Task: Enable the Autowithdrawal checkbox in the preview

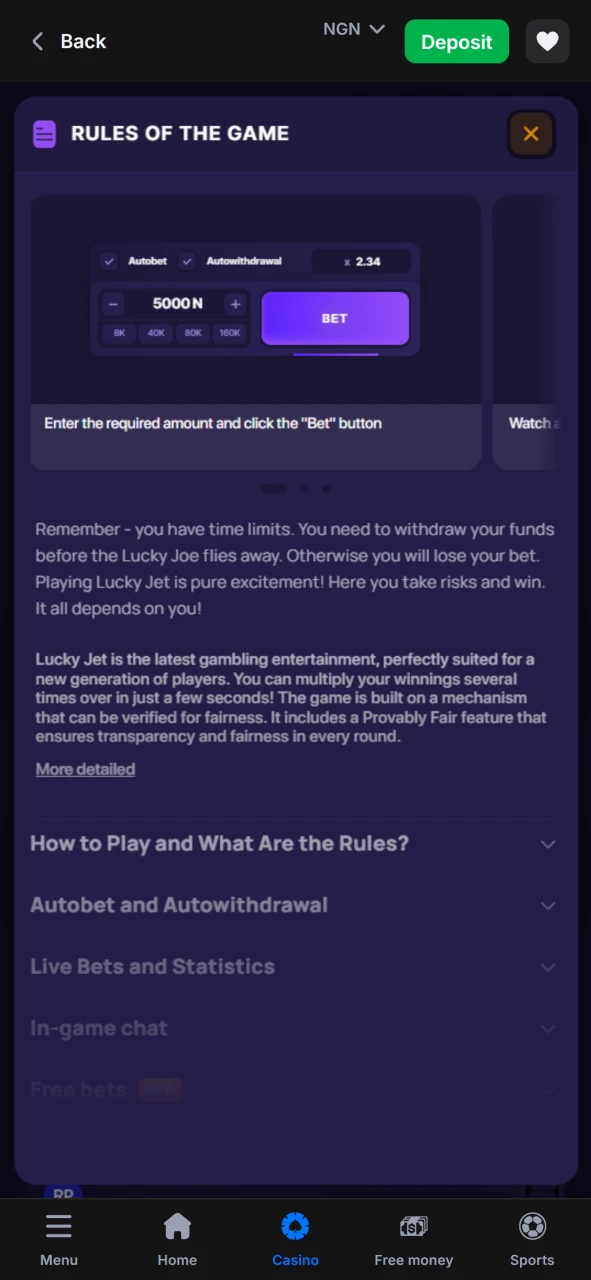Action: click(x=187, y=261)
